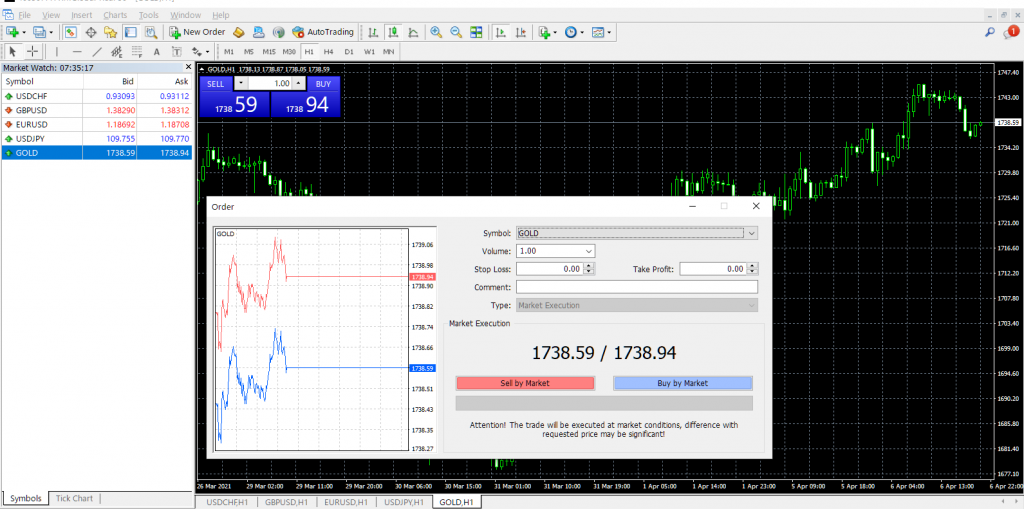Select the text label 'T' tool
1024x509 pixels.
pos(177,52)
